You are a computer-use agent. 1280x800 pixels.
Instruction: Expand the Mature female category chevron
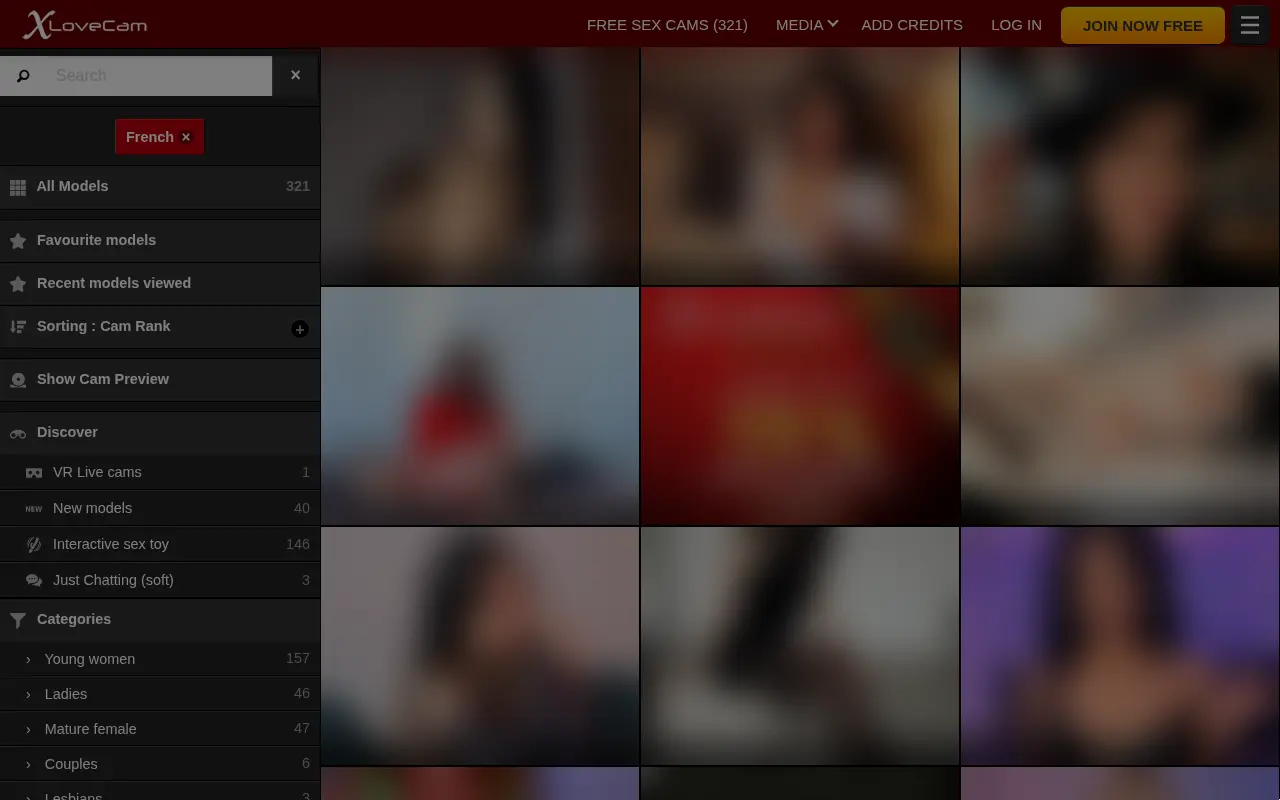(28, 729)
